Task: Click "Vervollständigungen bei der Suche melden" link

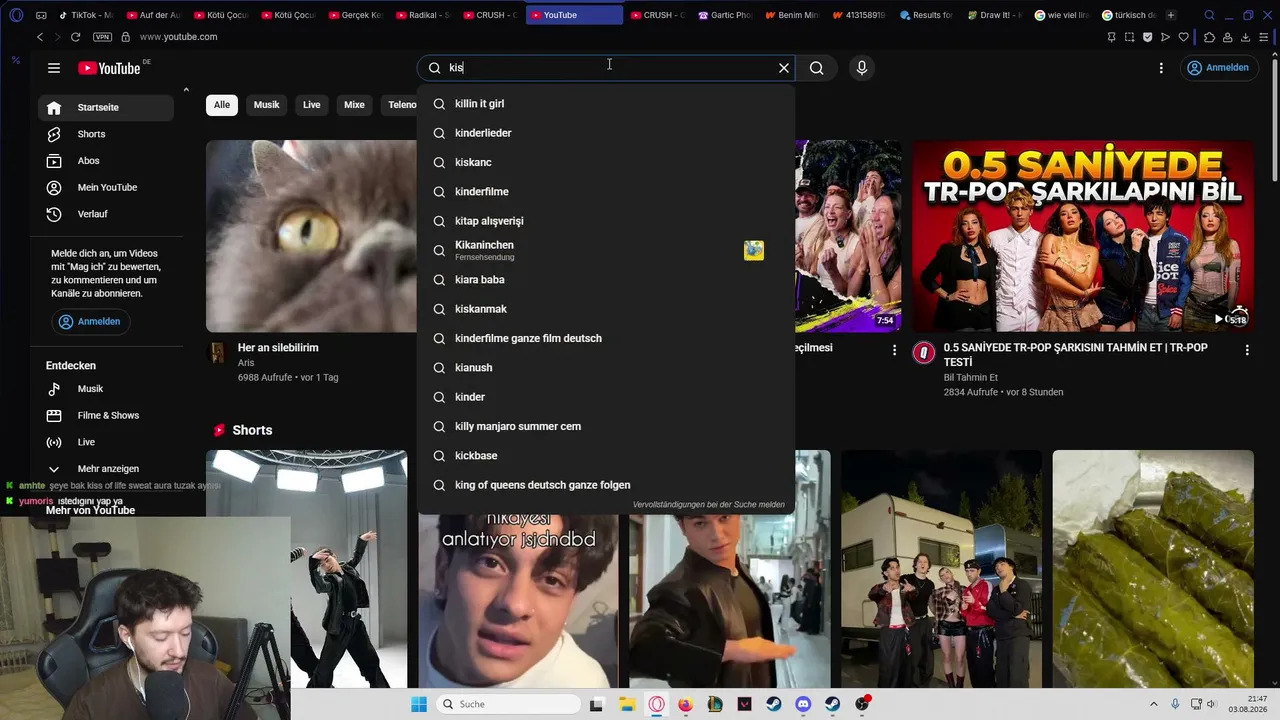Action: click(x=709, y=505)
